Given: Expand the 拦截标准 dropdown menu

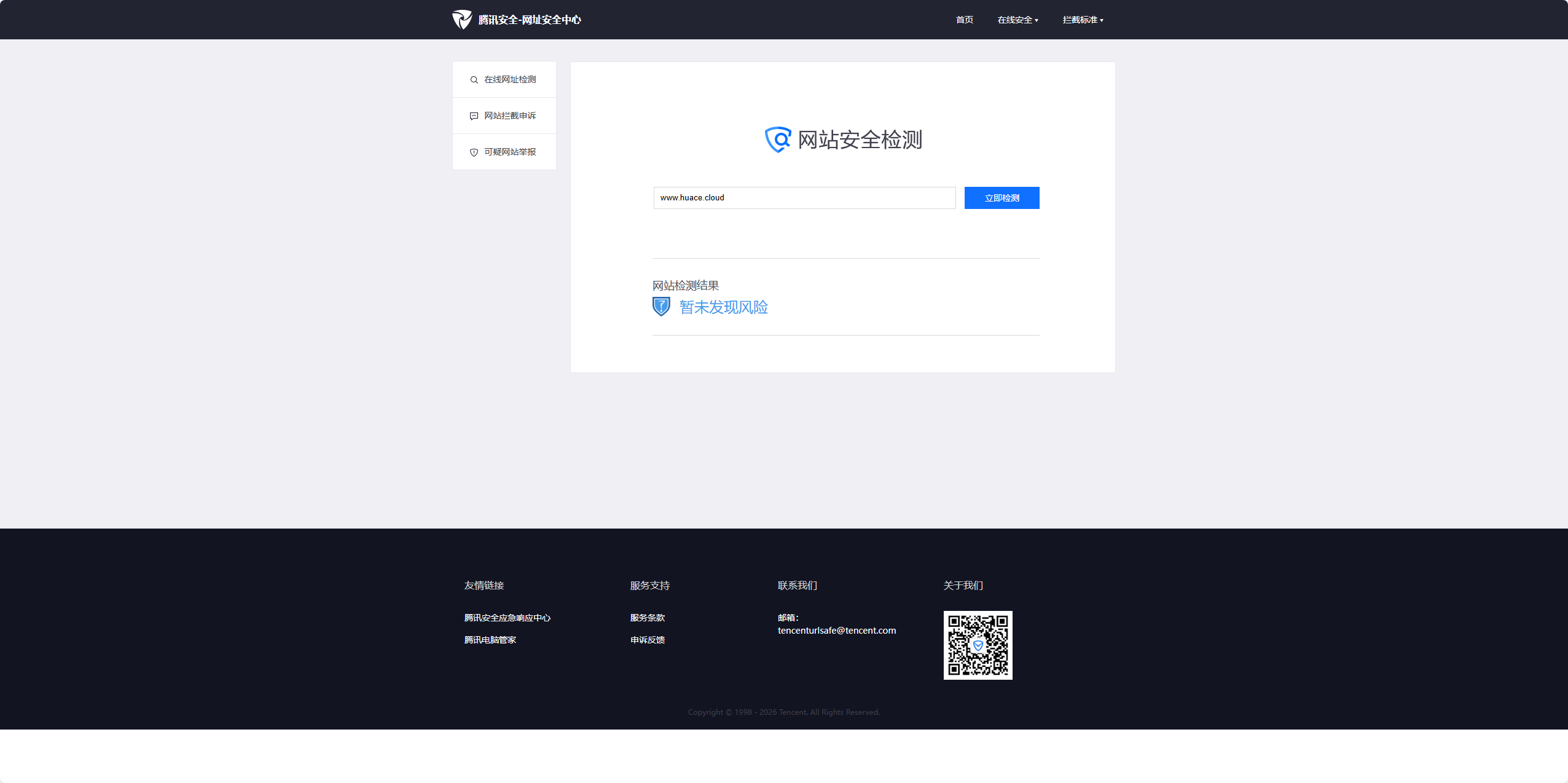Looking at the screenshot, I should (x=1083, y=20).
